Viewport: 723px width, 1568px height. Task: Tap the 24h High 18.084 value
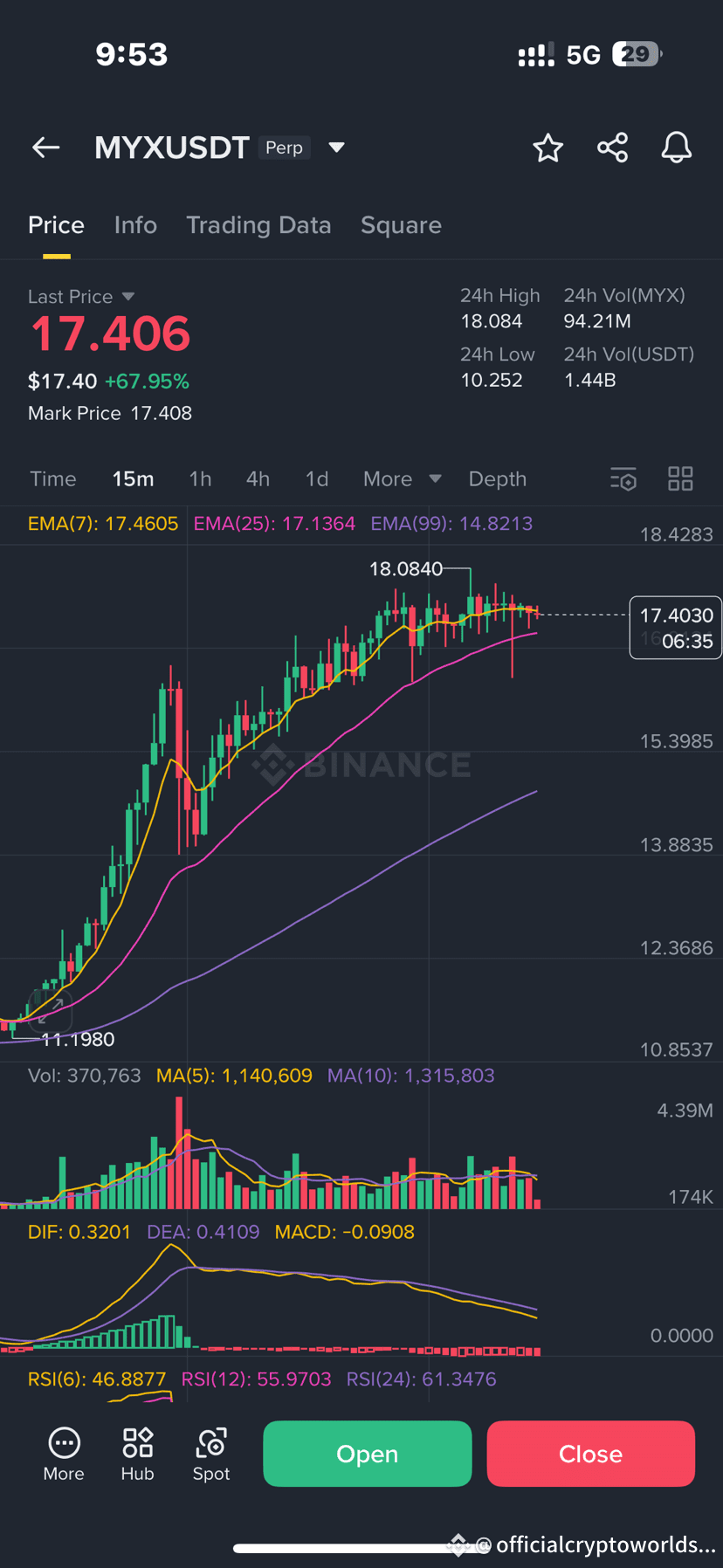pos(492,321)
